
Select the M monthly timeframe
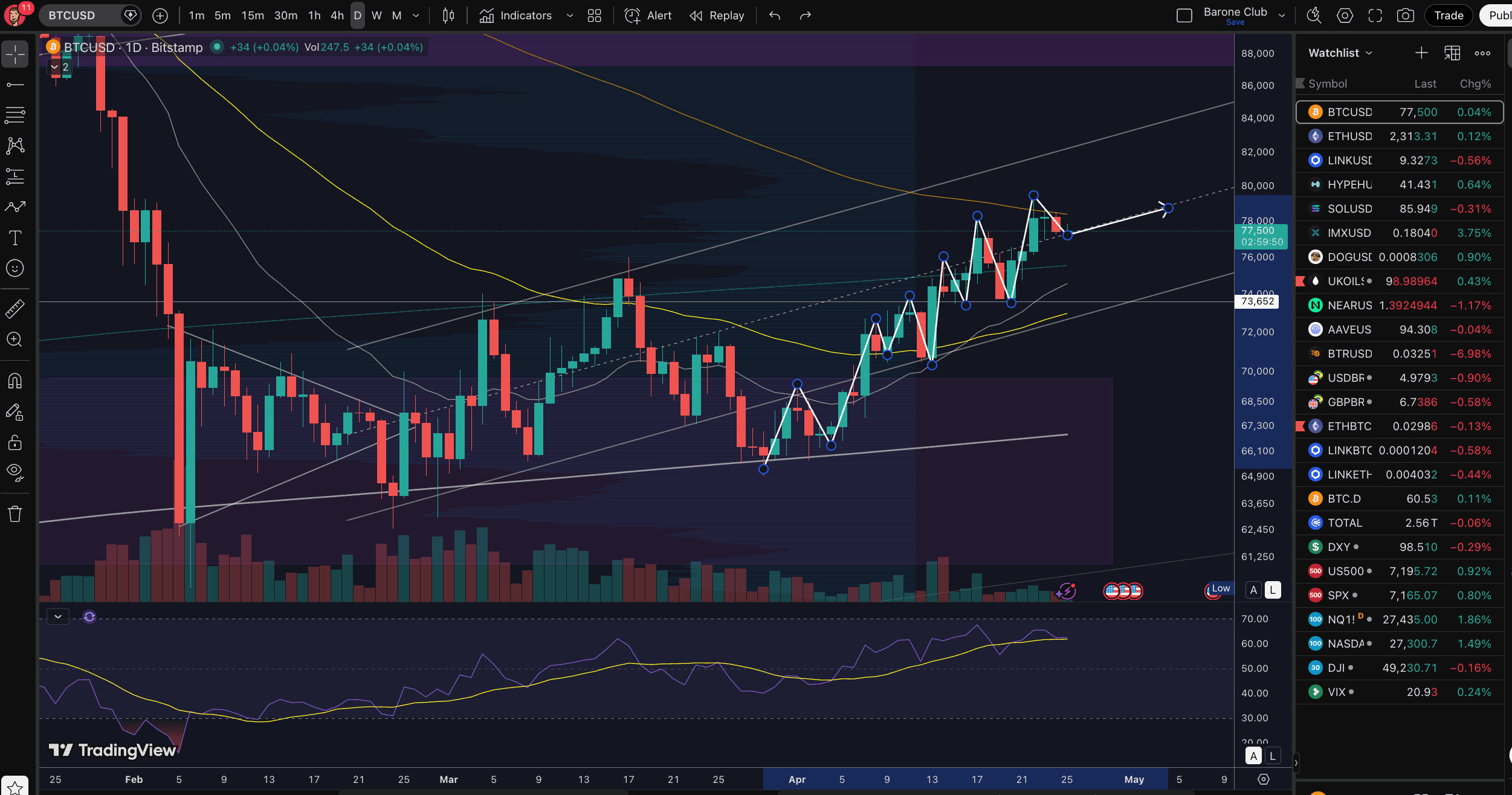pos(396,16)
